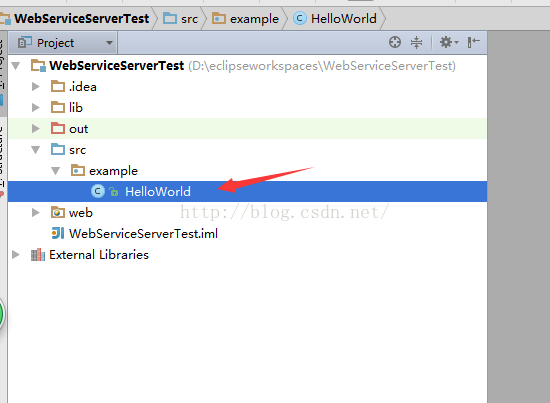
Task: Select the example package label
Action: click(x=113, y=171)
